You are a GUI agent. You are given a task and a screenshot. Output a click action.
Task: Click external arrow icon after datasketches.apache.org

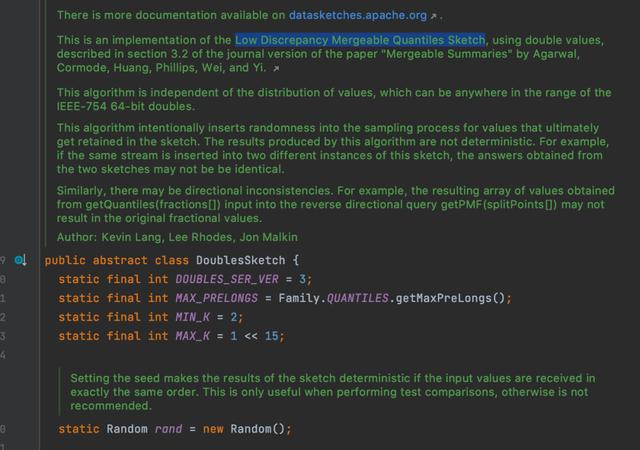click(433, 16)
